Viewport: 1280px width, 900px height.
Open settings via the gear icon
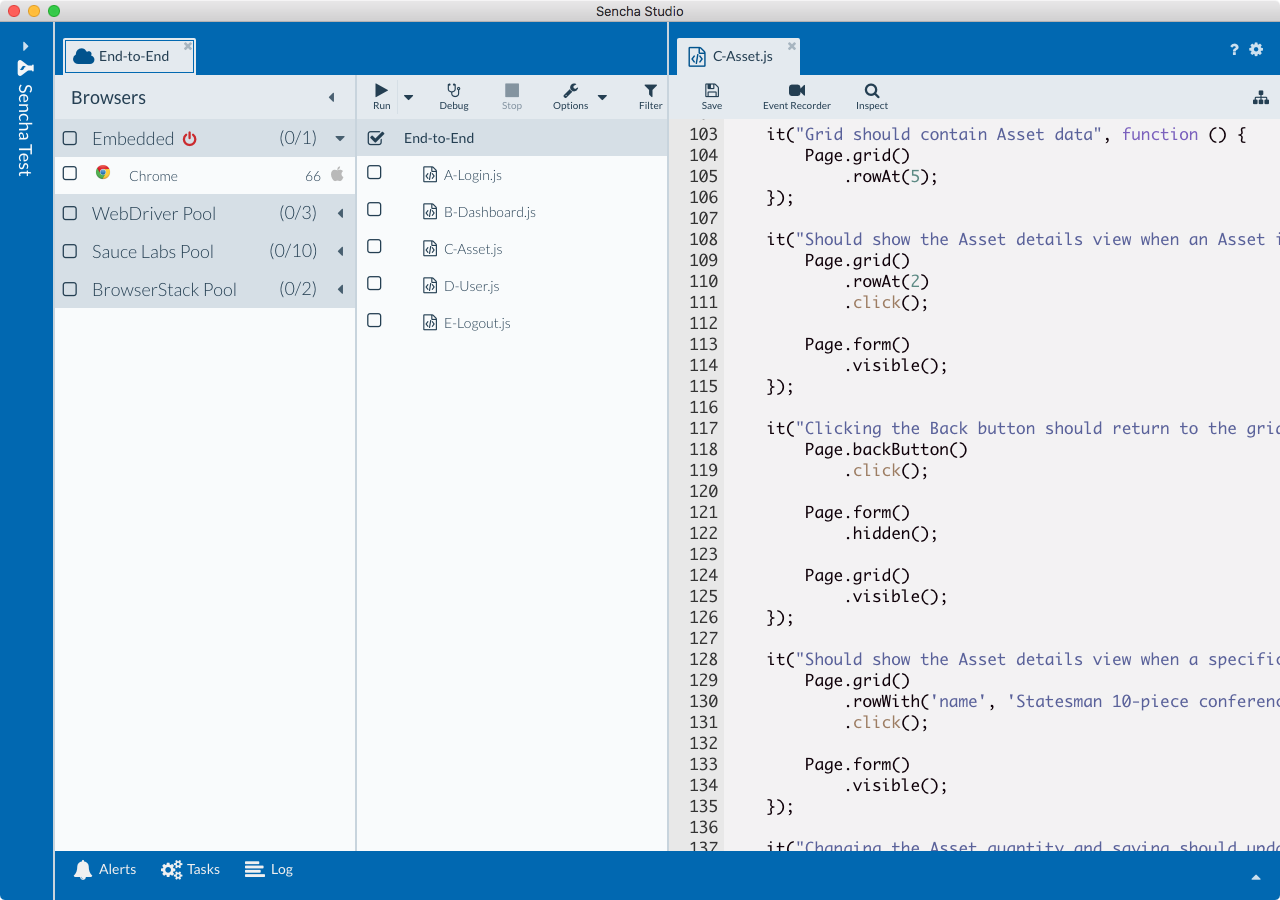(x=1256, y=49)
